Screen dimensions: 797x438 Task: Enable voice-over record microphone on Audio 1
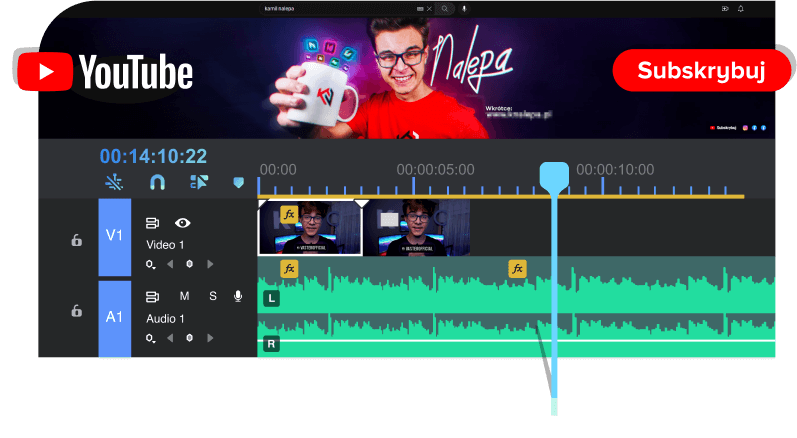pos(238,296)
